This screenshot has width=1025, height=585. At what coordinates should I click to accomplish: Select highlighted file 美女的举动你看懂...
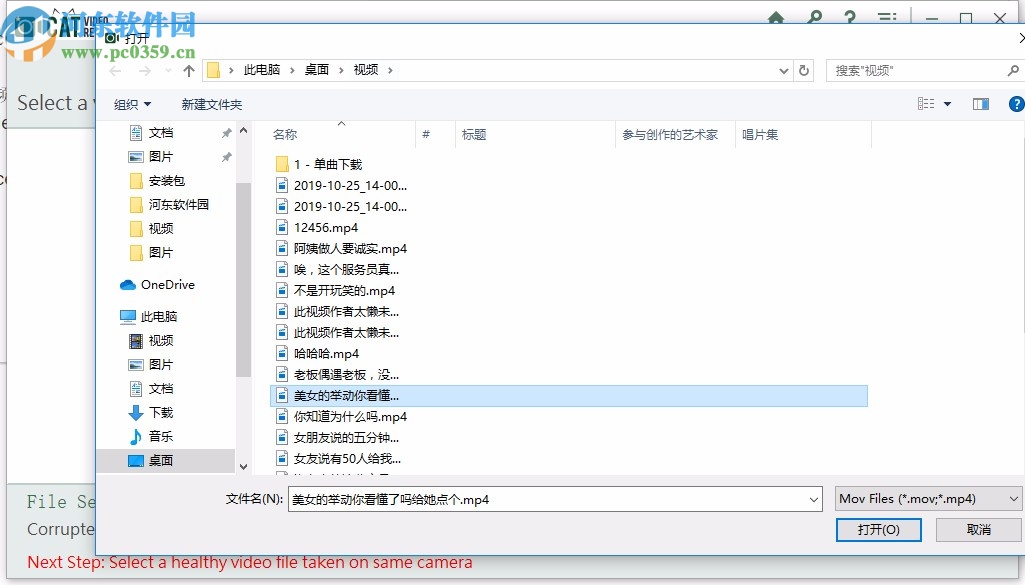point(569,396)
